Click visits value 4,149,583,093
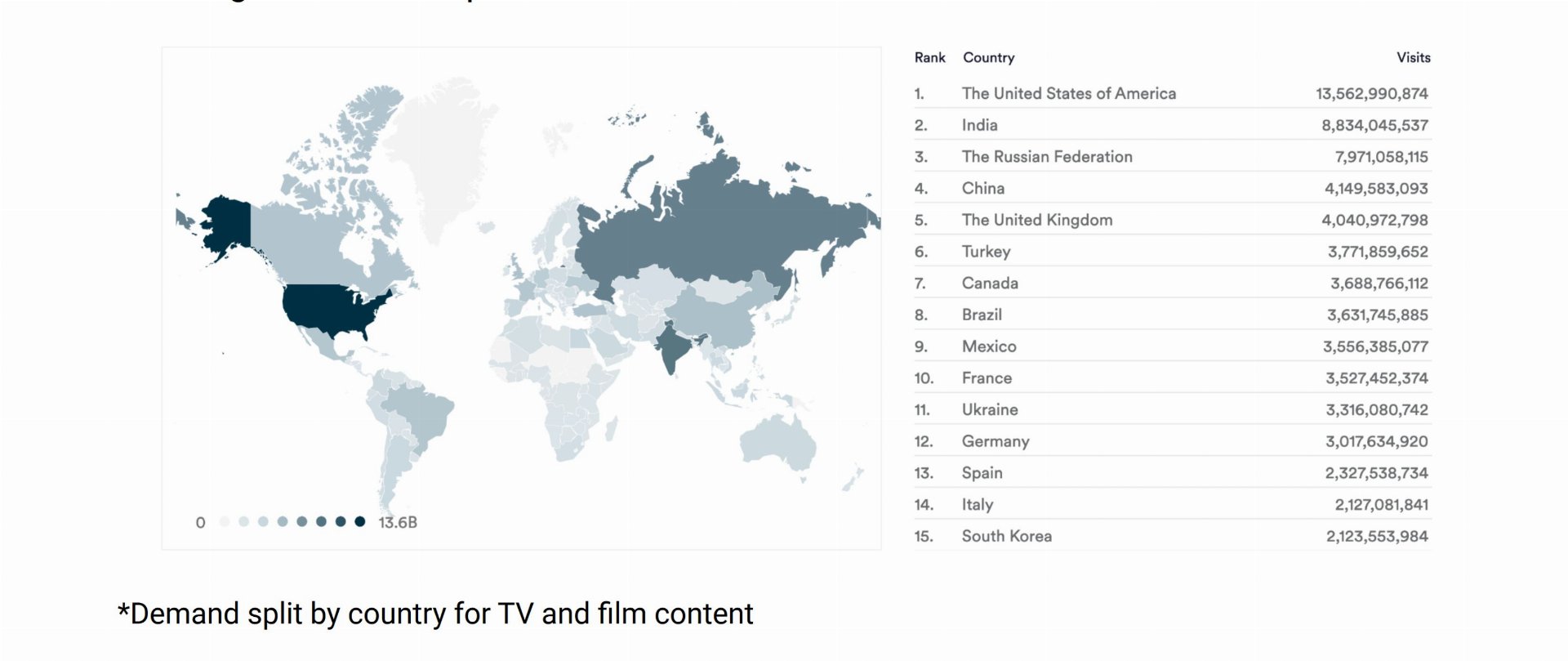 [1376, 189]
